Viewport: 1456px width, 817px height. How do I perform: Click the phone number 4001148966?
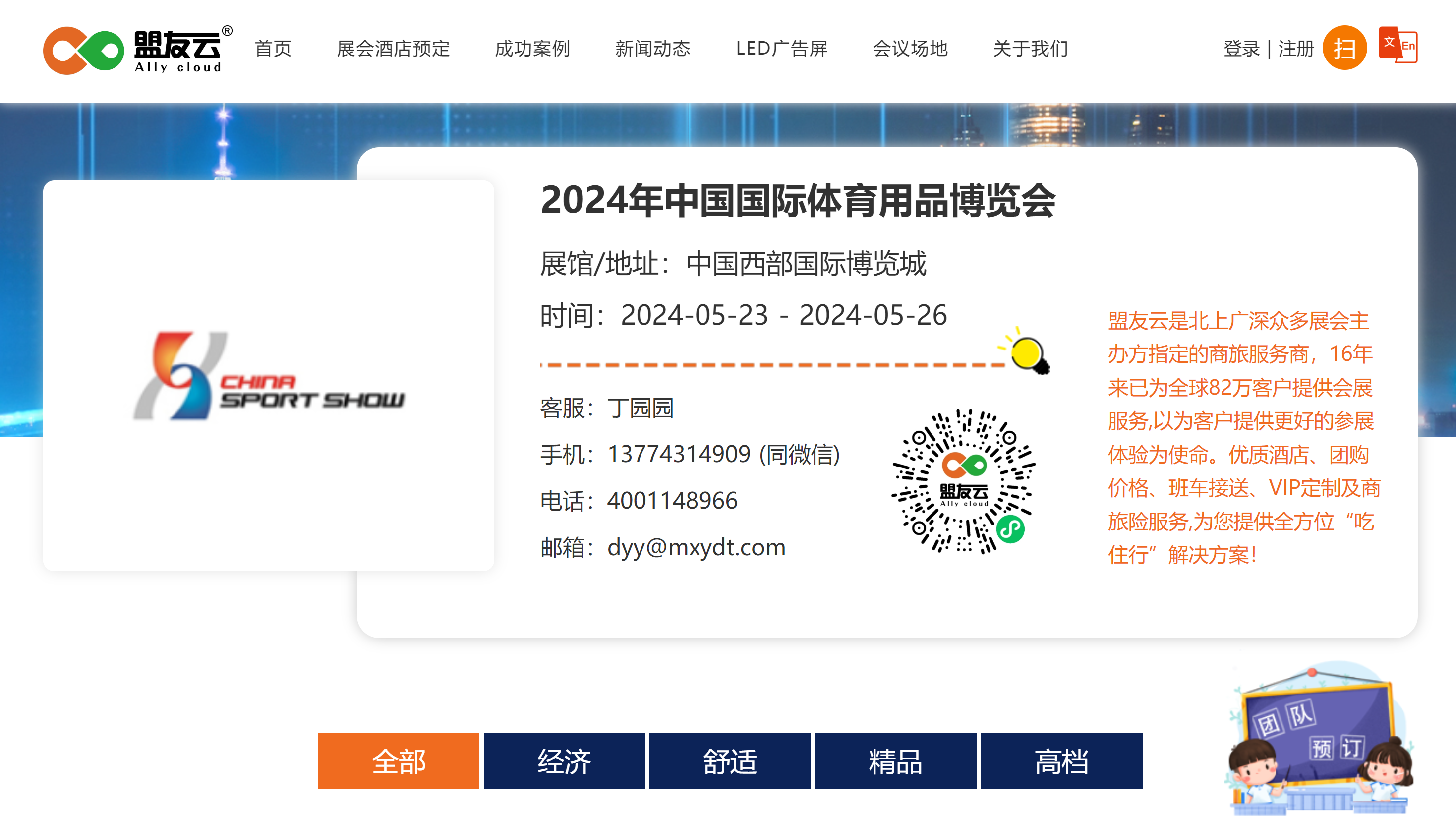pos(672,500)
